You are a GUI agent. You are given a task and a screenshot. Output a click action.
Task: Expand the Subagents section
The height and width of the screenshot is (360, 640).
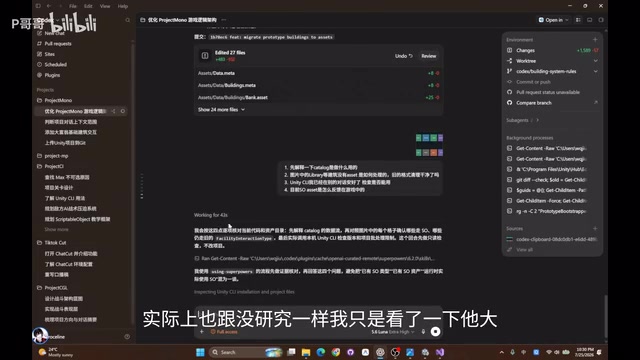(x=522, y=120)
